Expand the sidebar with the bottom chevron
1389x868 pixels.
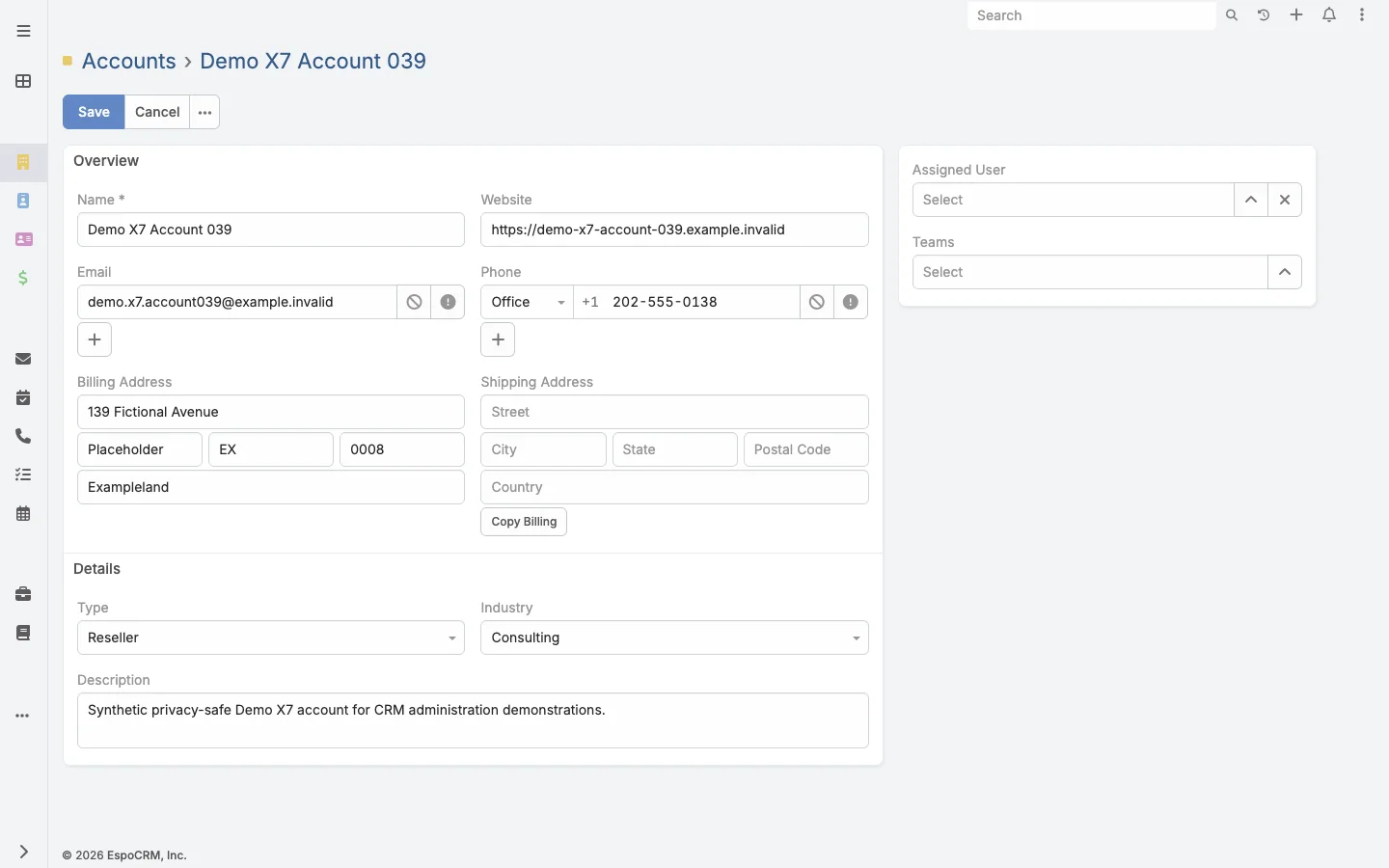click(23, 852)
